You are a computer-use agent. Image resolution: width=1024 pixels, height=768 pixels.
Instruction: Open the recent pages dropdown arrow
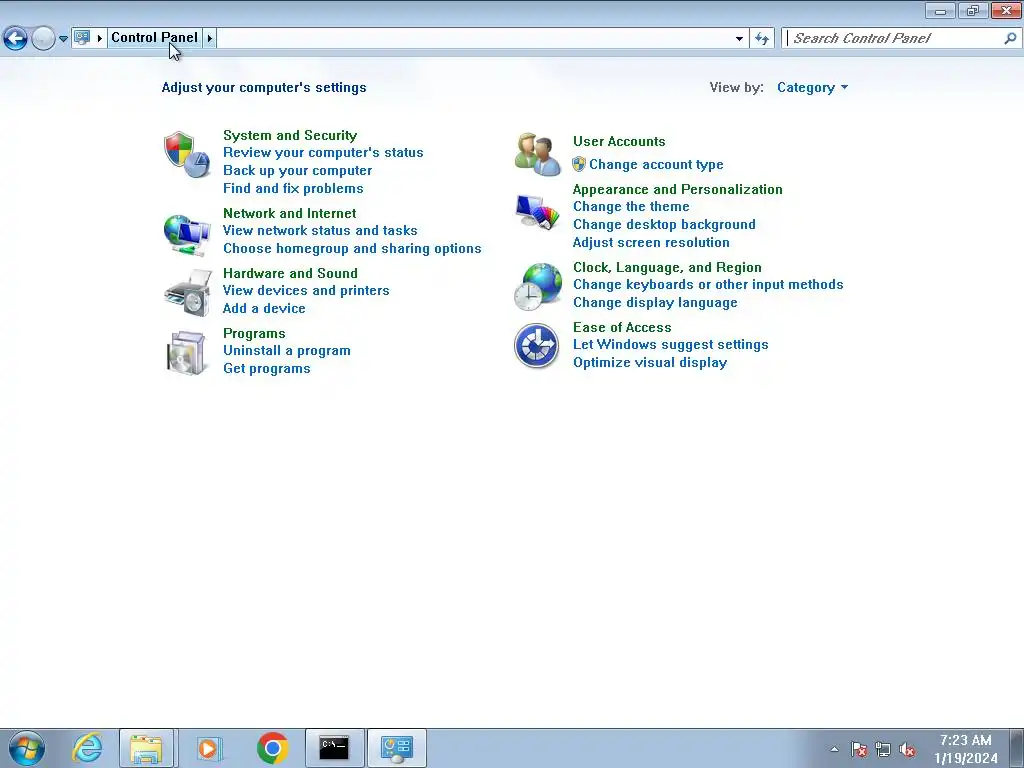click(x=63, y=39)
